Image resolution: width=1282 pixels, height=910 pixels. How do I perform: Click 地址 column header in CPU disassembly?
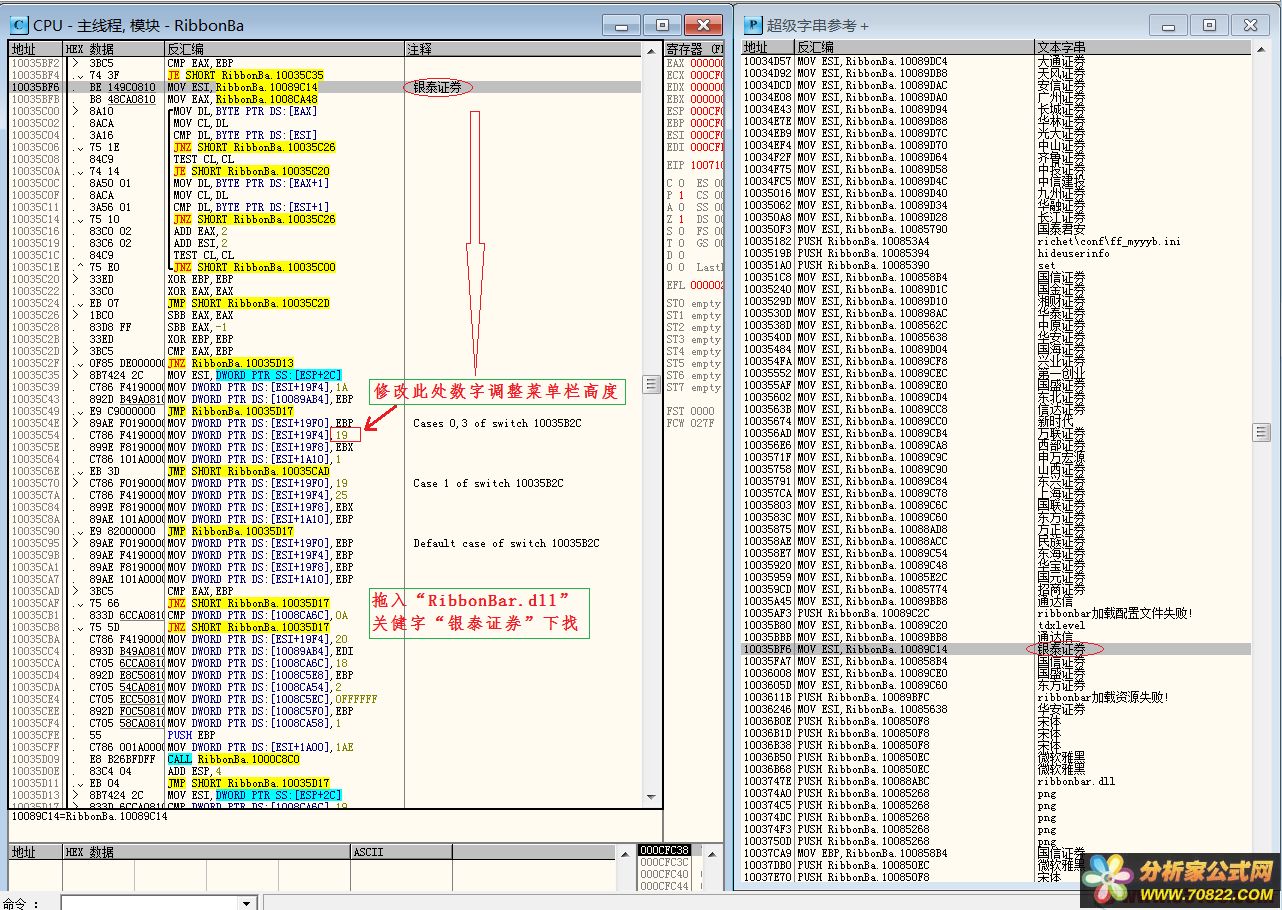pyautogui.click(x=36, y=48)
